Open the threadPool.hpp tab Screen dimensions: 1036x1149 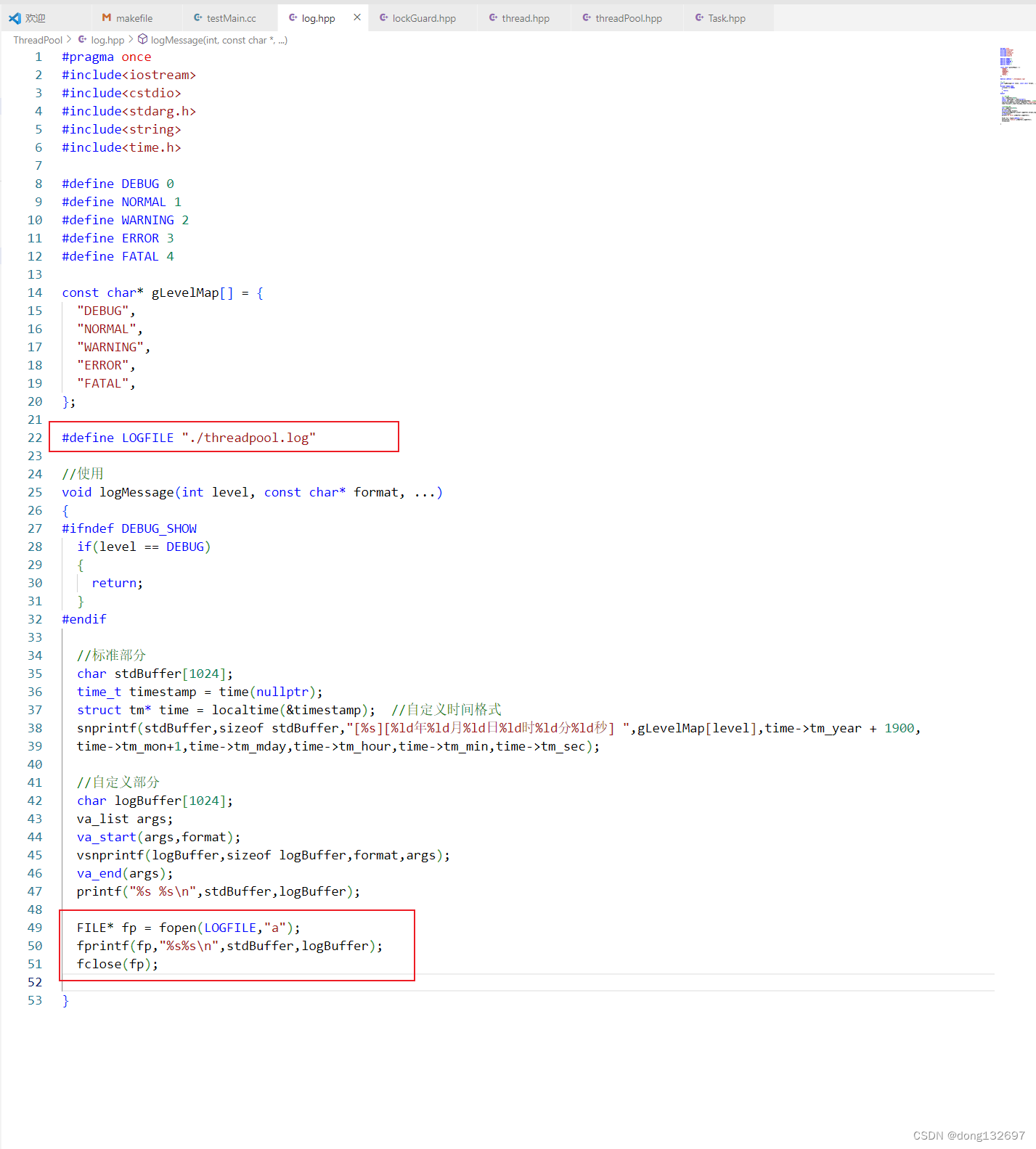point(629,18)
